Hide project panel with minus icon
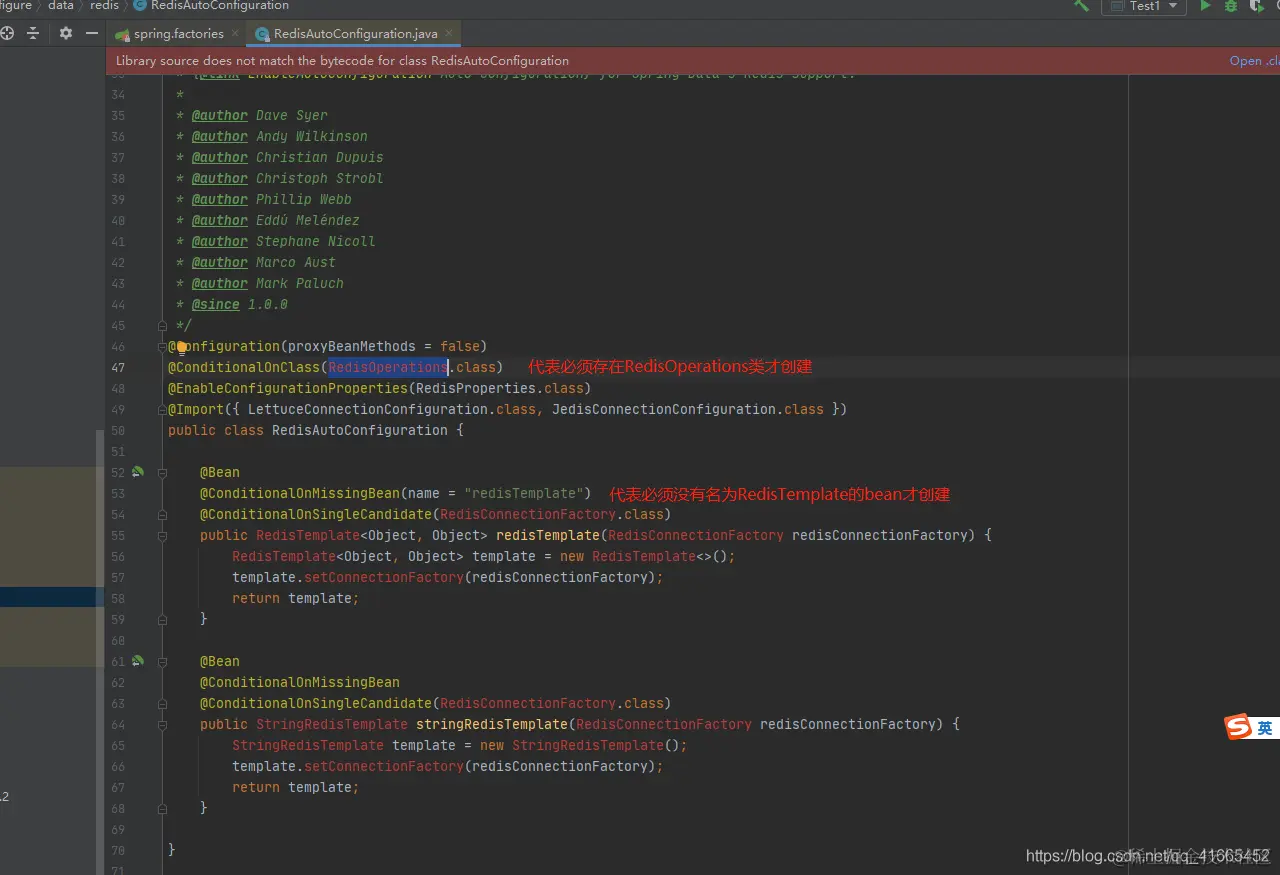Screen dimensions: 1280x875 point(92,33)
